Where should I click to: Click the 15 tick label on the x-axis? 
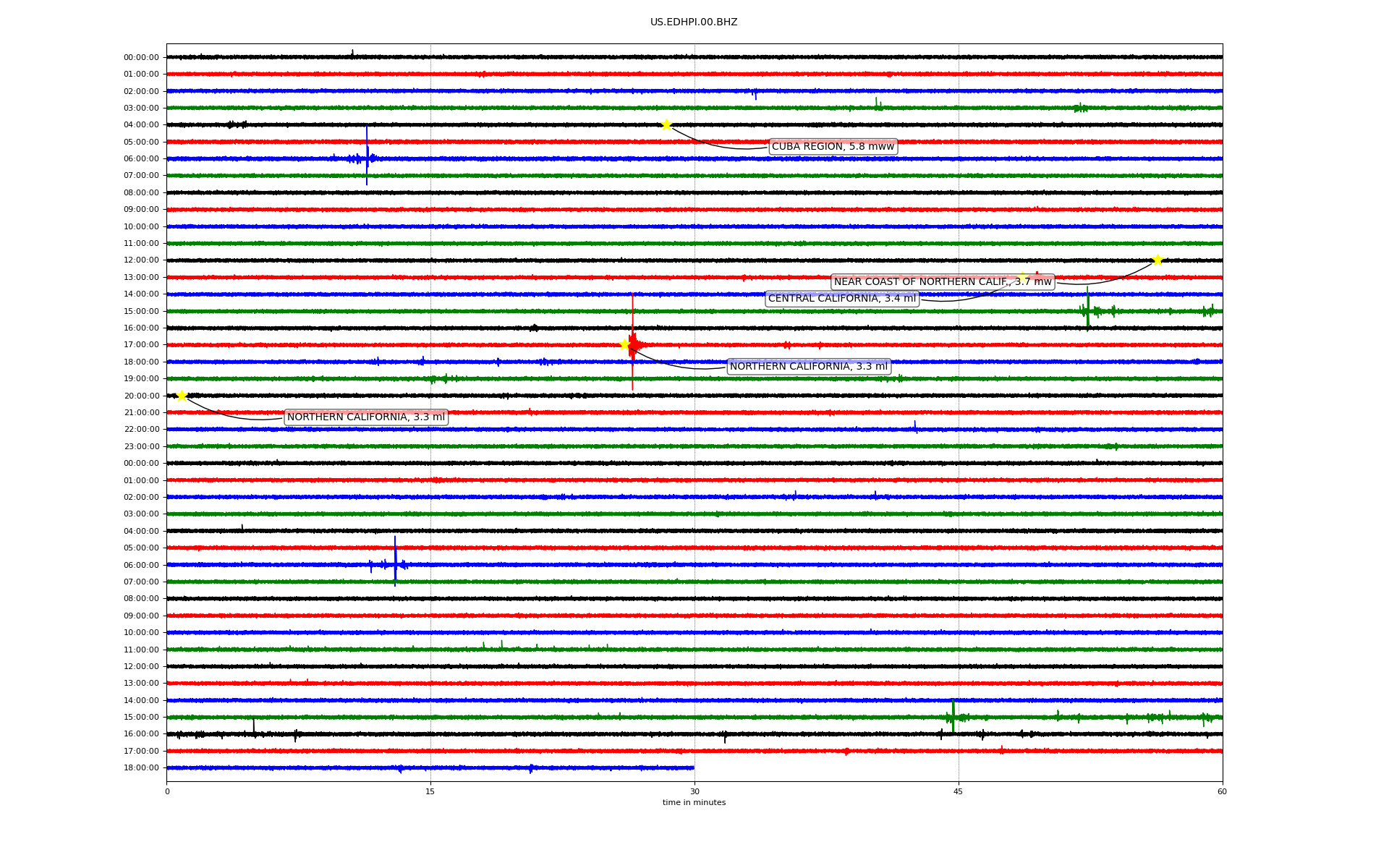click(x=430, y=791)
